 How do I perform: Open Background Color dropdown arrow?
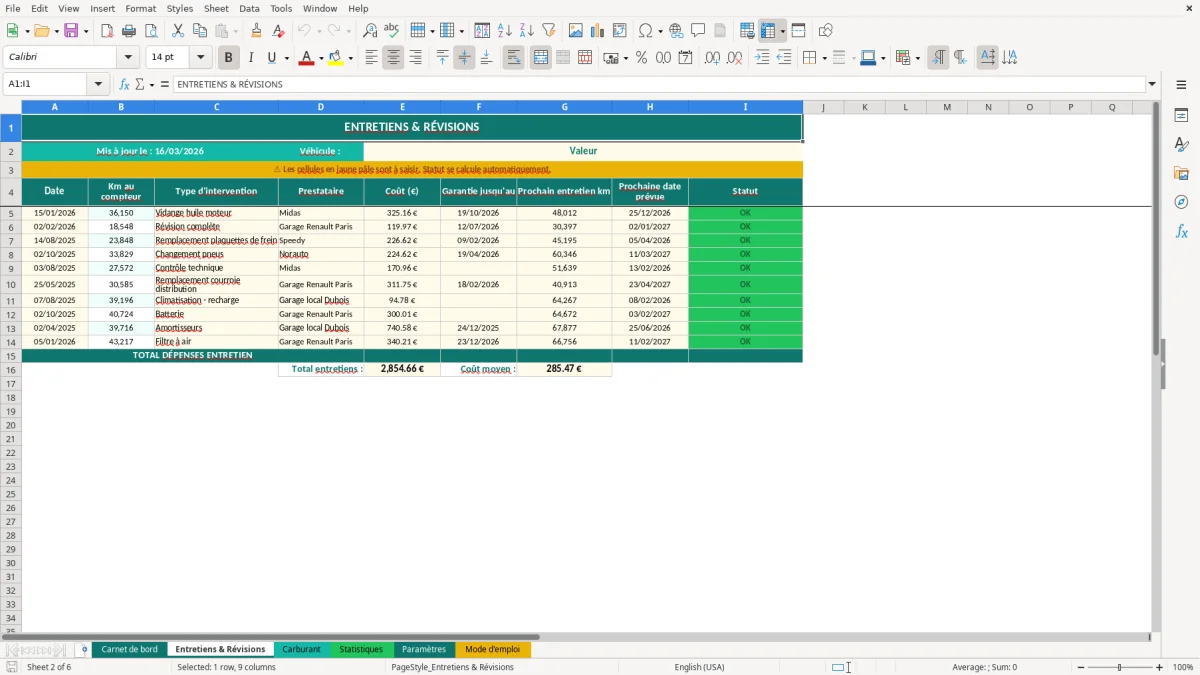point(350,58)
